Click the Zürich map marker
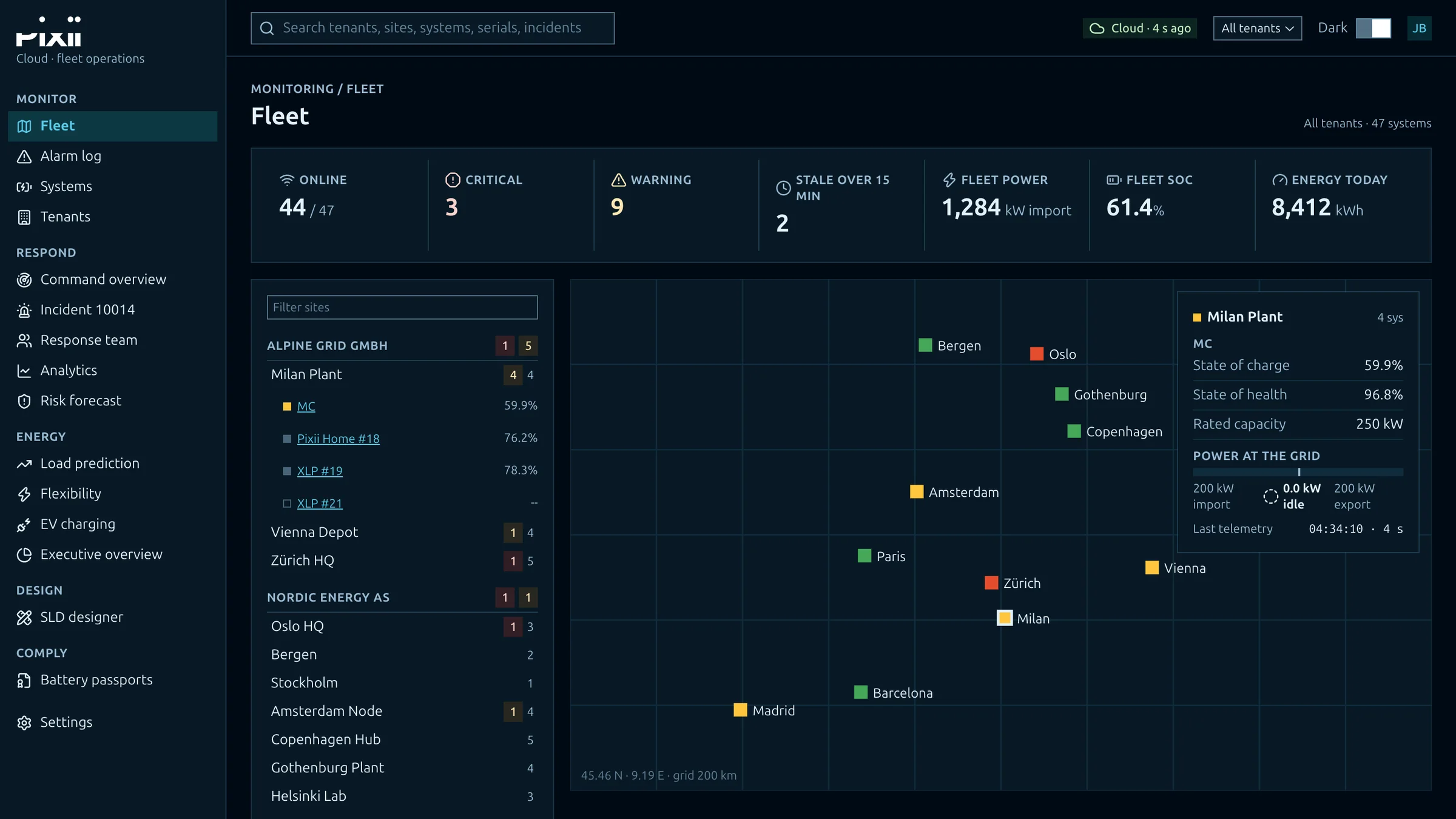The height and width of the screenshot is (819, 1456). 991,582
